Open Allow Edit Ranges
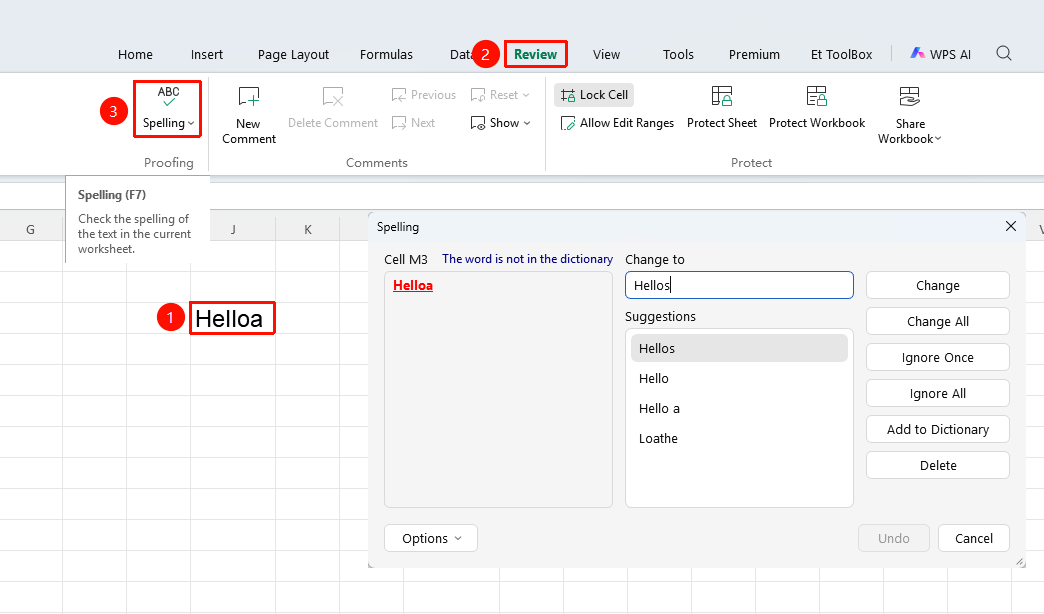 point(617,123)
